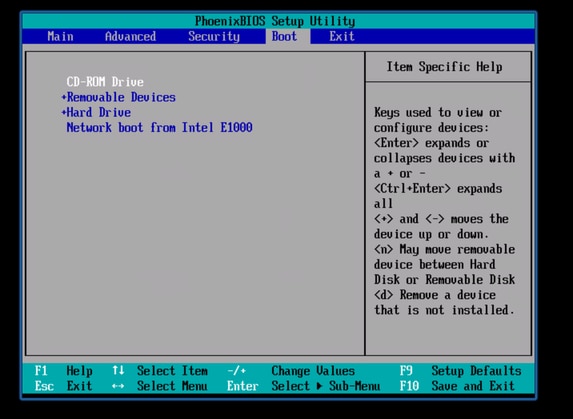The height and width of the screenshot is (419, 573).
Task: Click 'Select Item' label in footer
Action: [172, 371]
